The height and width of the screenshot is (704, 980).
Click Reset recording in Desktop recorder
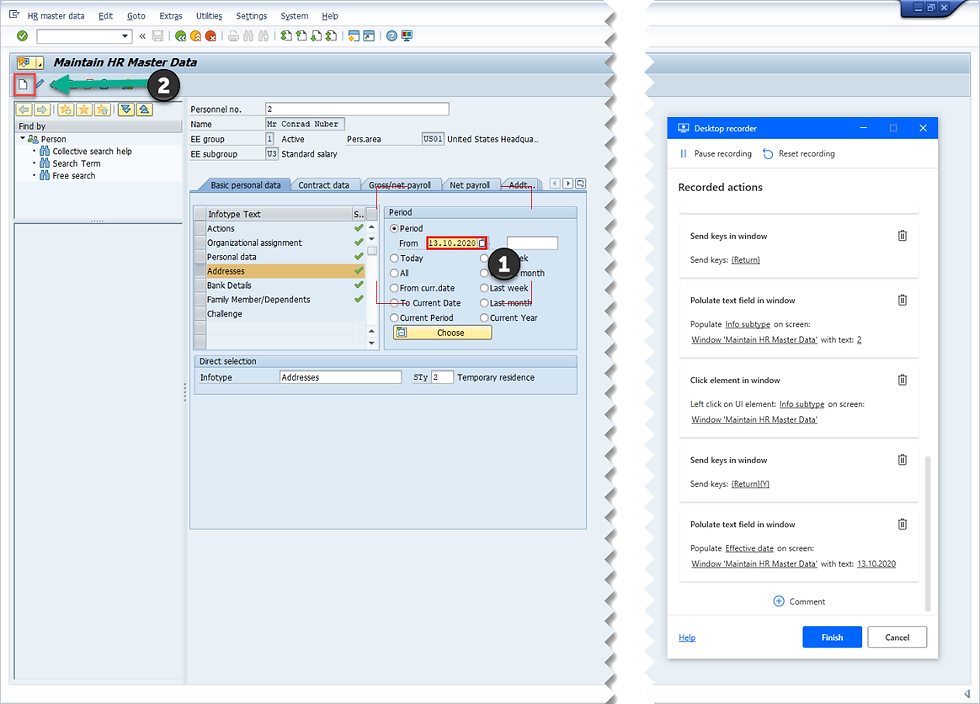[x=799, y=154]
